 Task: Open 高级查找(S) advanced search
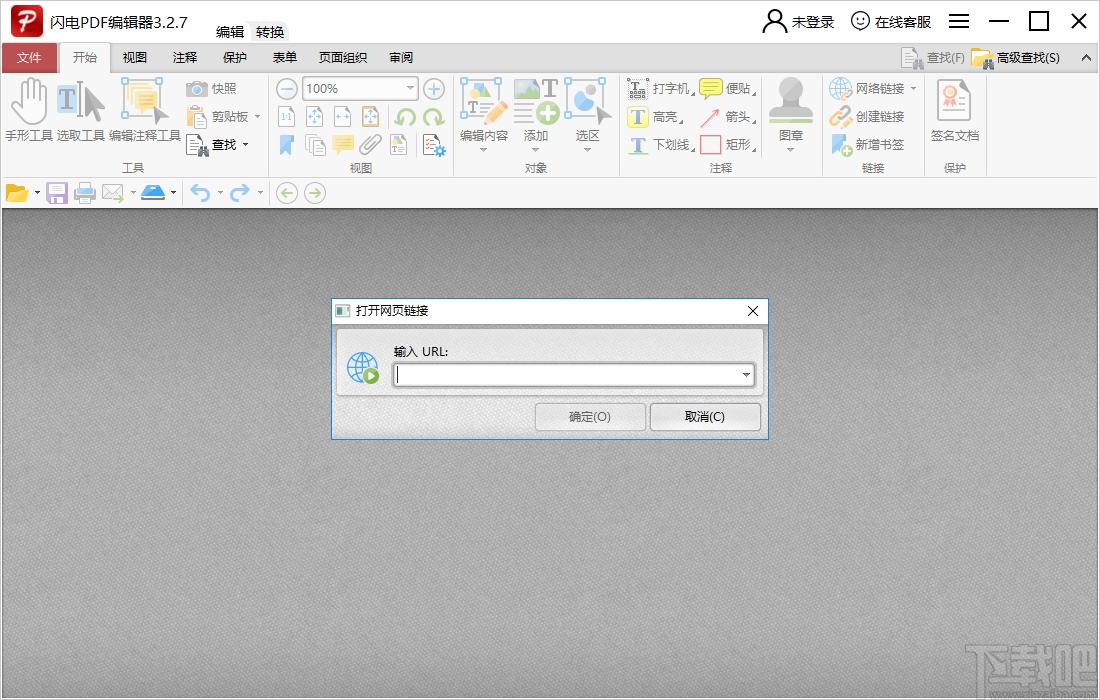click(x=1015, y=58)
